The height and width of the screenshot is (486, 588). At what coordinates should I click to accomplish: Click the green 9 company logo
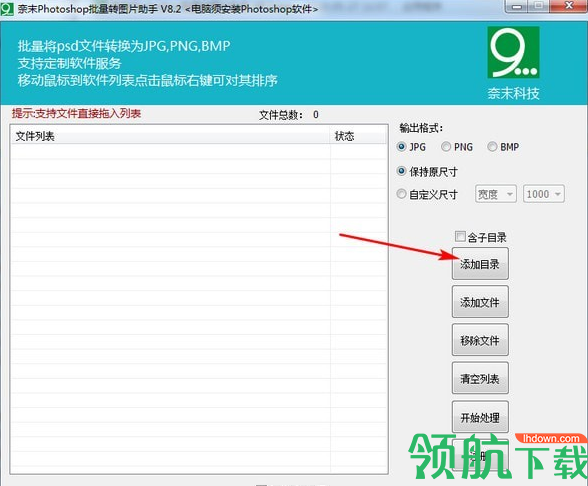point(513,52)
